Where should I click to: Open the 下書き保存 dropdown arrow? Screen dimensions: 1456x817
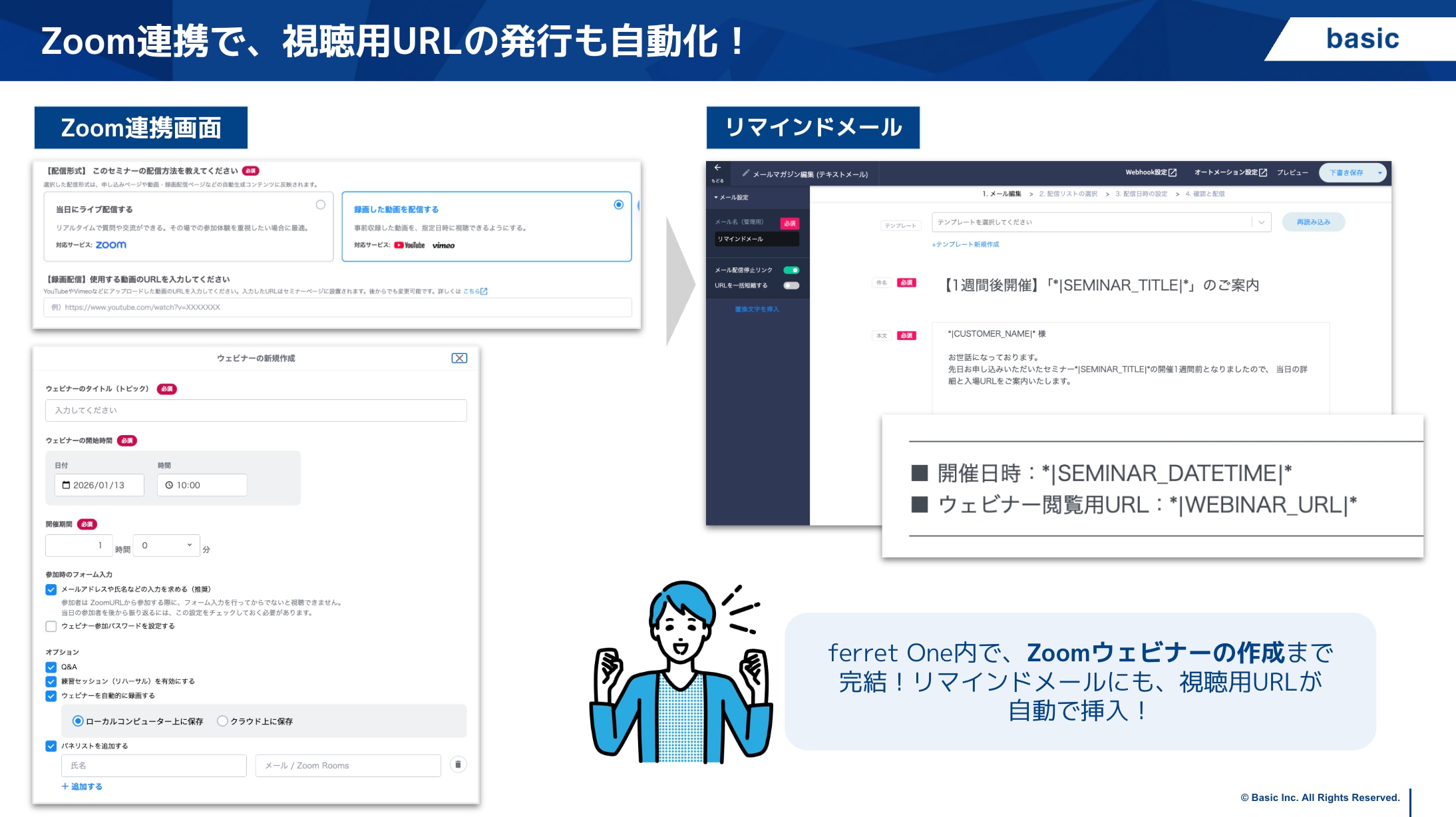pos(1379,173)
